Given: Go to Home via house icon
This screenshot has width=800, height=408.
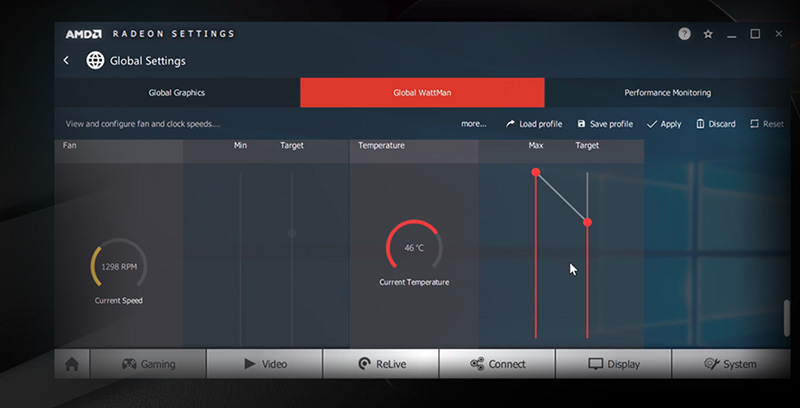Looking at the screenshot, I should coord(72,364).
